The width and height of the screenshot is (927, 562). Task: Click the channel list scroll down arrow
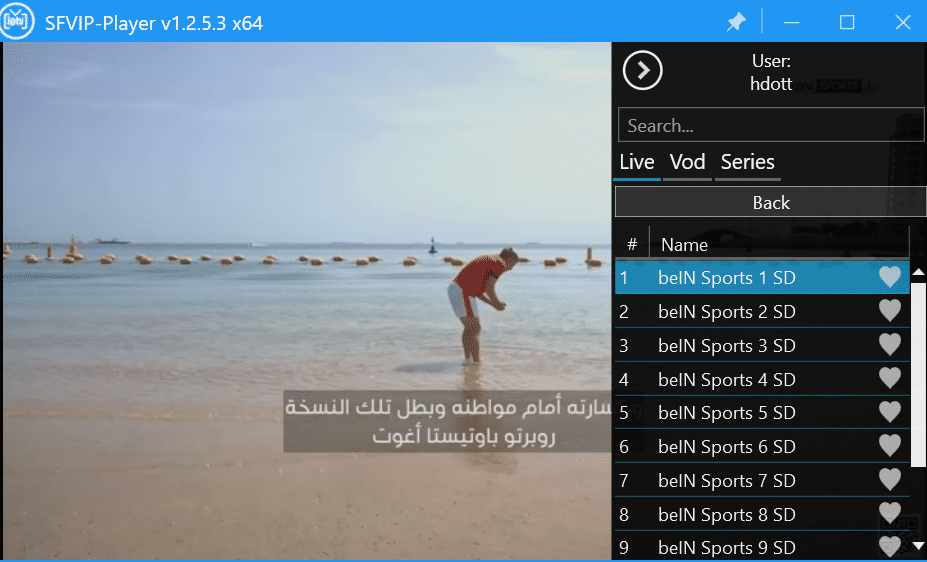coord(918,545)
